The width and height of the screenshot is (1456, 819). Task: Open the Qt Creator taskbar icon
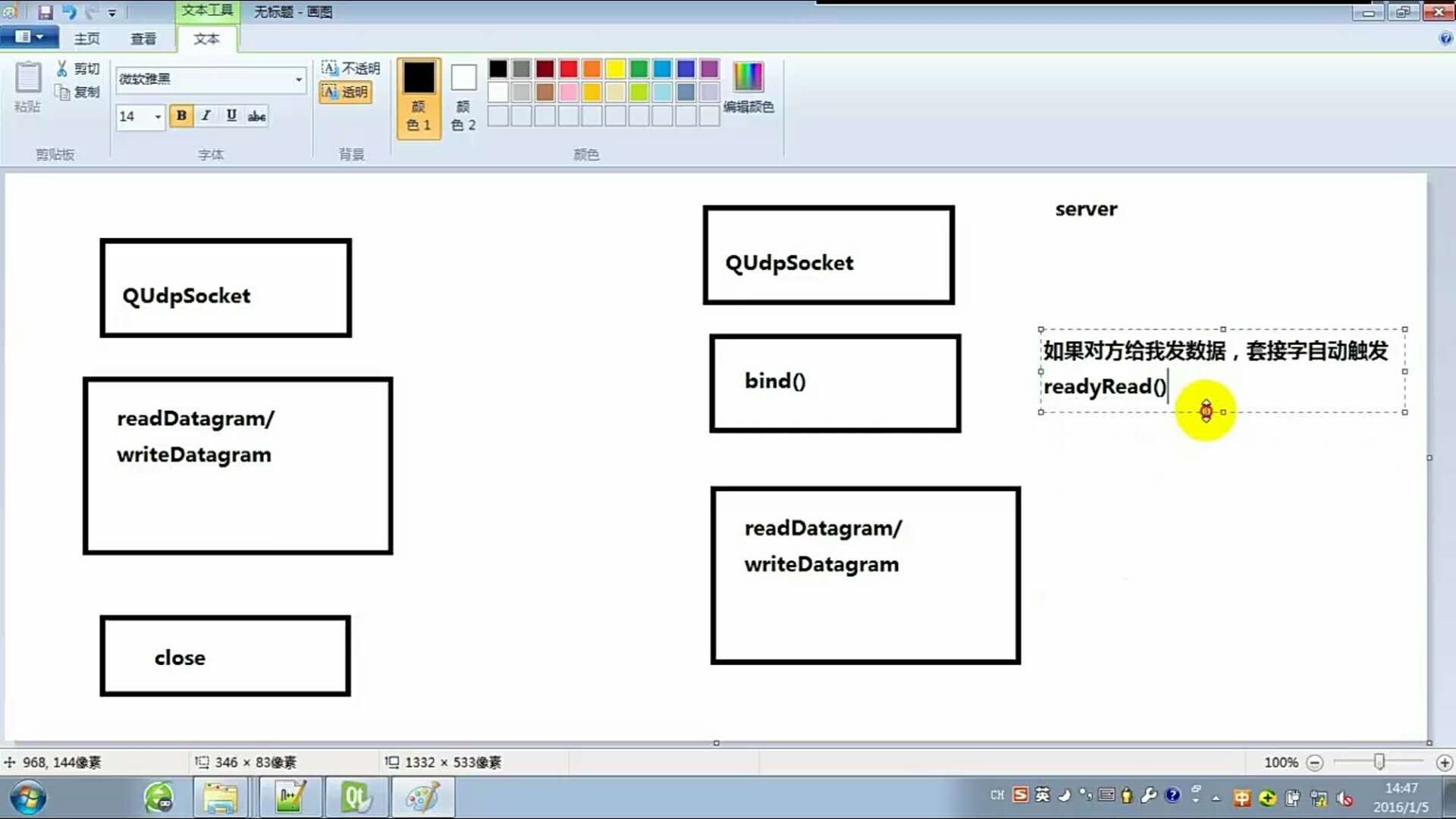click(x=356, y=798)
